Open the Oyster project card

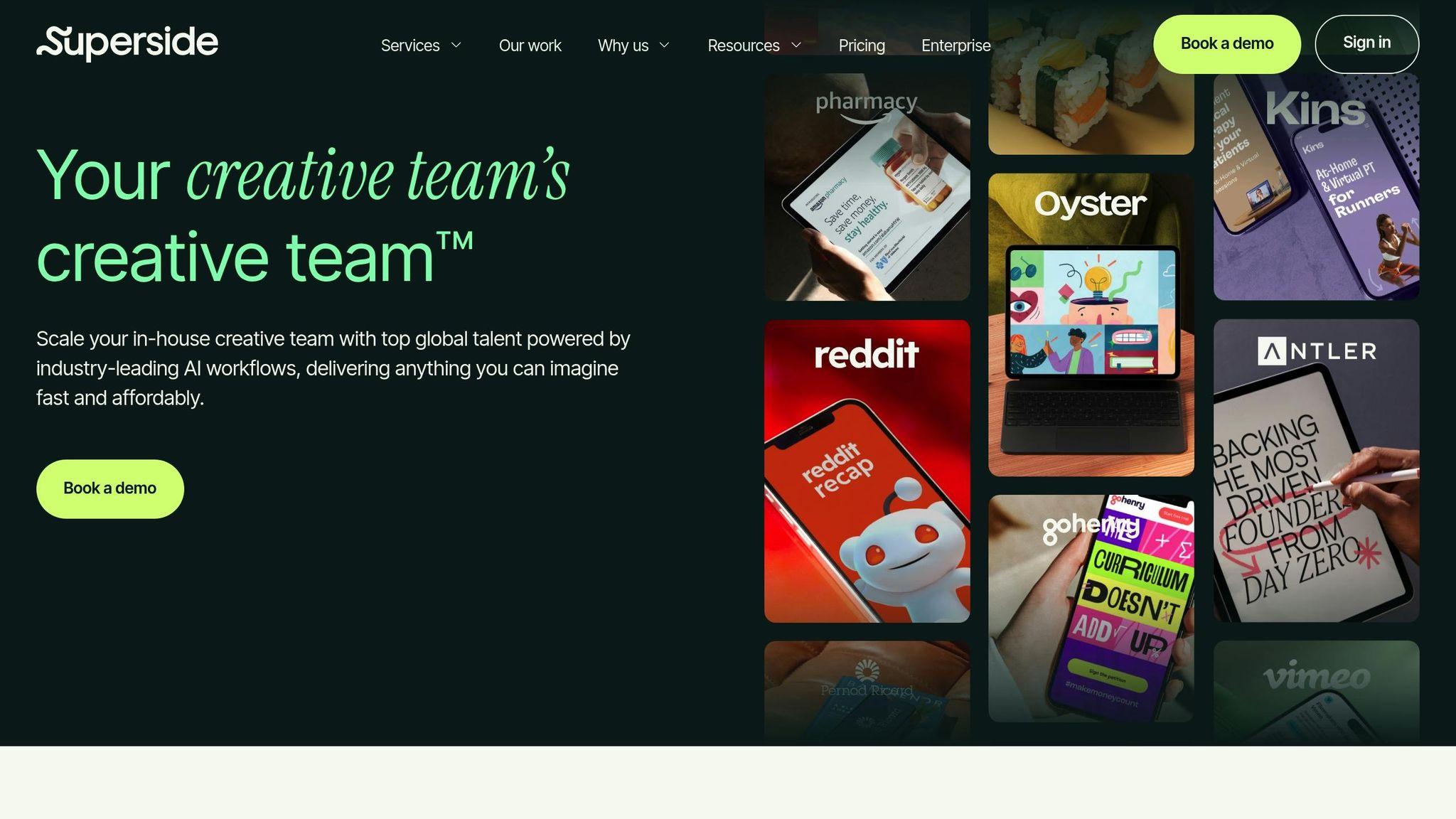[x=1091, y=325]
